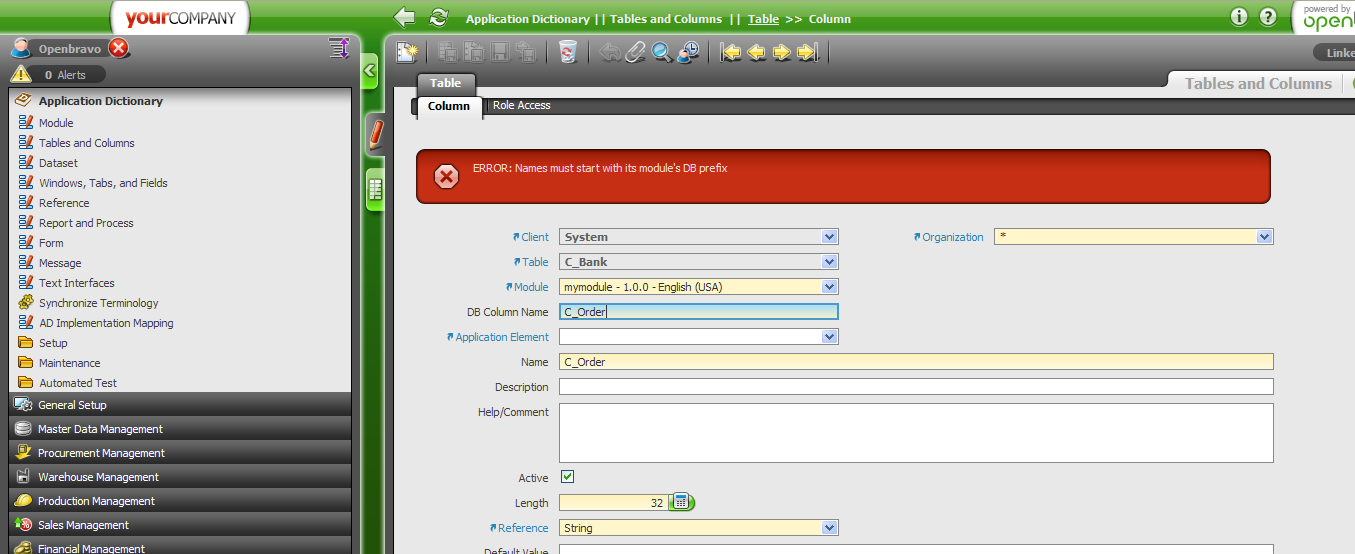The image size is (1355, 554).
Task: Go to next record arrow icon
Action: (x=782, y=52)
